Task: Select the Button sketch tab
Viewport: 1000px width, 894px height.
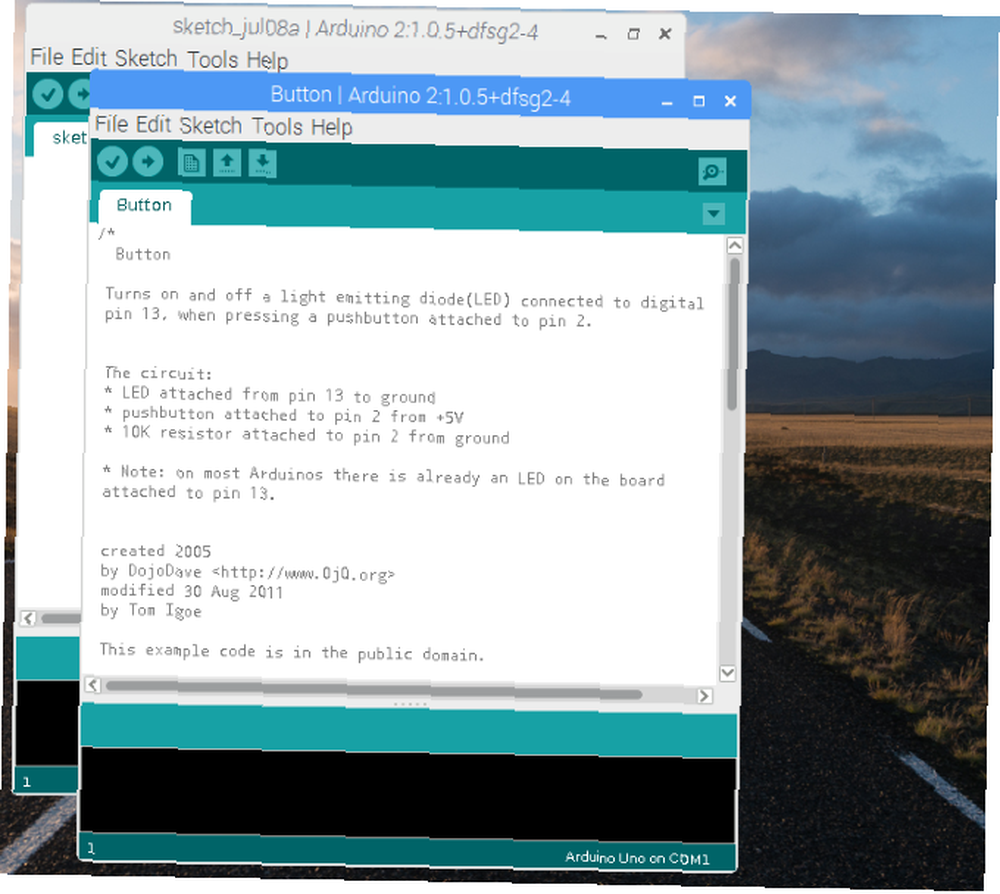Action: pyautogui.click(x=144, y=205)
